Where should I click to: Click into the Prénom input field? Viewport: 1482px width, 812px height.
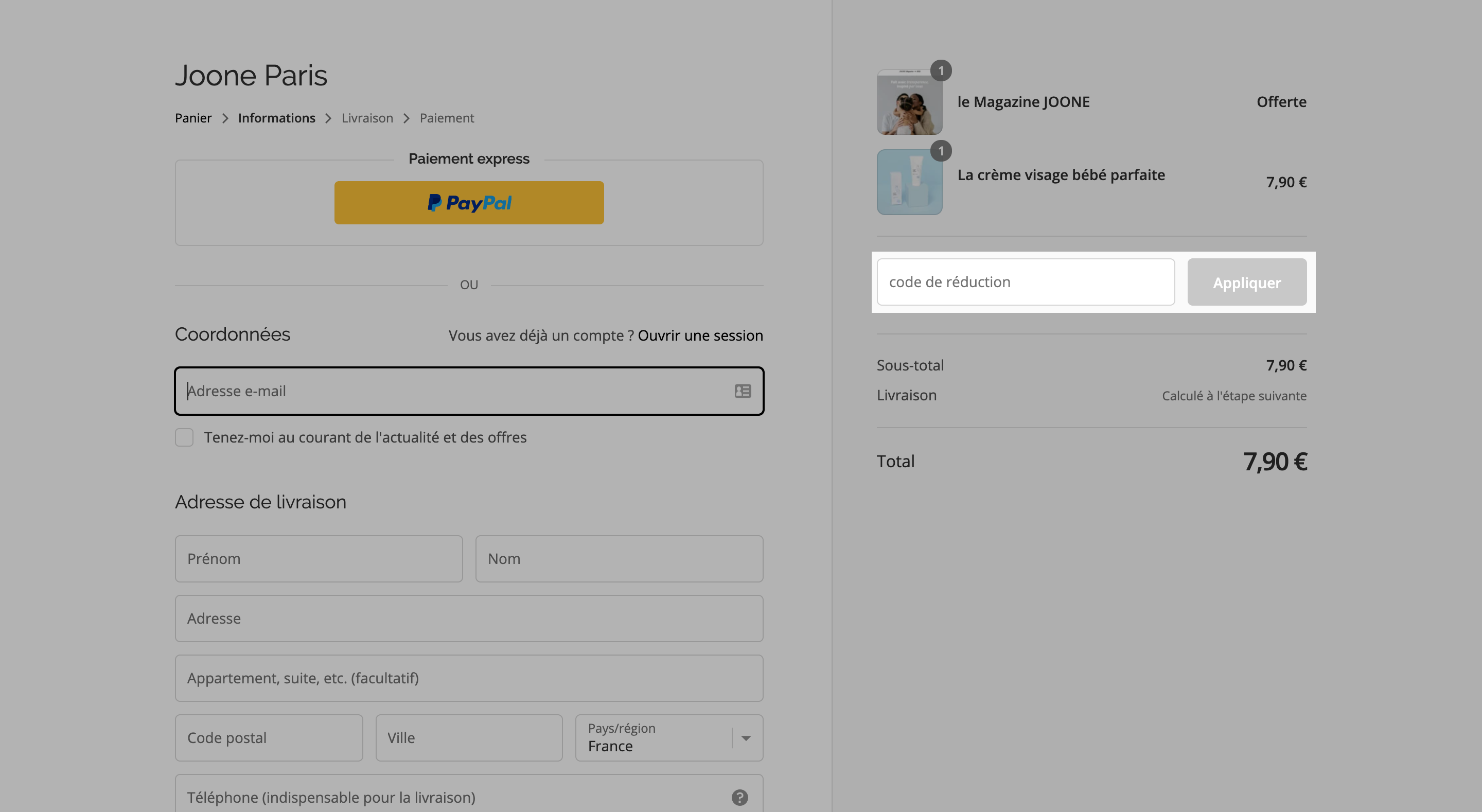tap(319, 559)
